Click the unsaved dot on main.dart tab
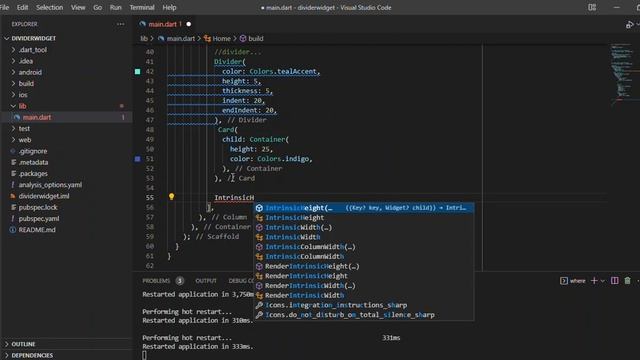Viewport: 640px width, 360px height. pyautogui.click(x=189, y=24)
